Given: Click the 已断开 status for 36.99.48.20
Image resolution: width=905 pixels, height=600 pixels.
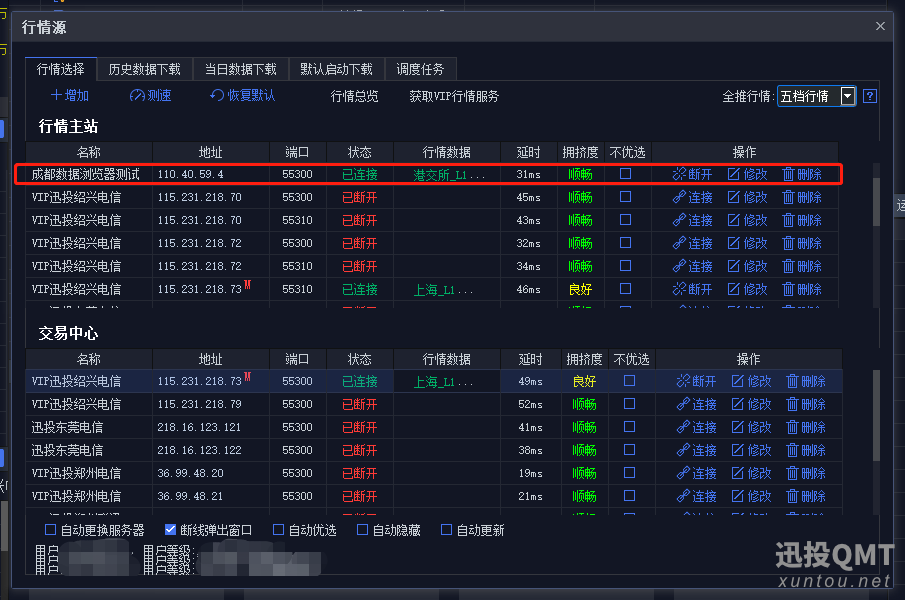Looking at the screenshot, I should pos(360,474).
